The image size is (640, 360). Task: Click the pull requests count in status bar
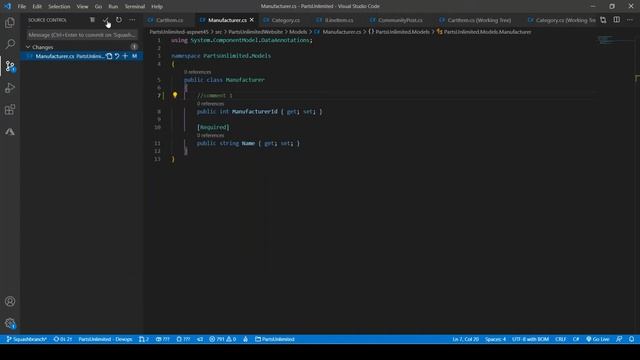[x=144, y=339]
